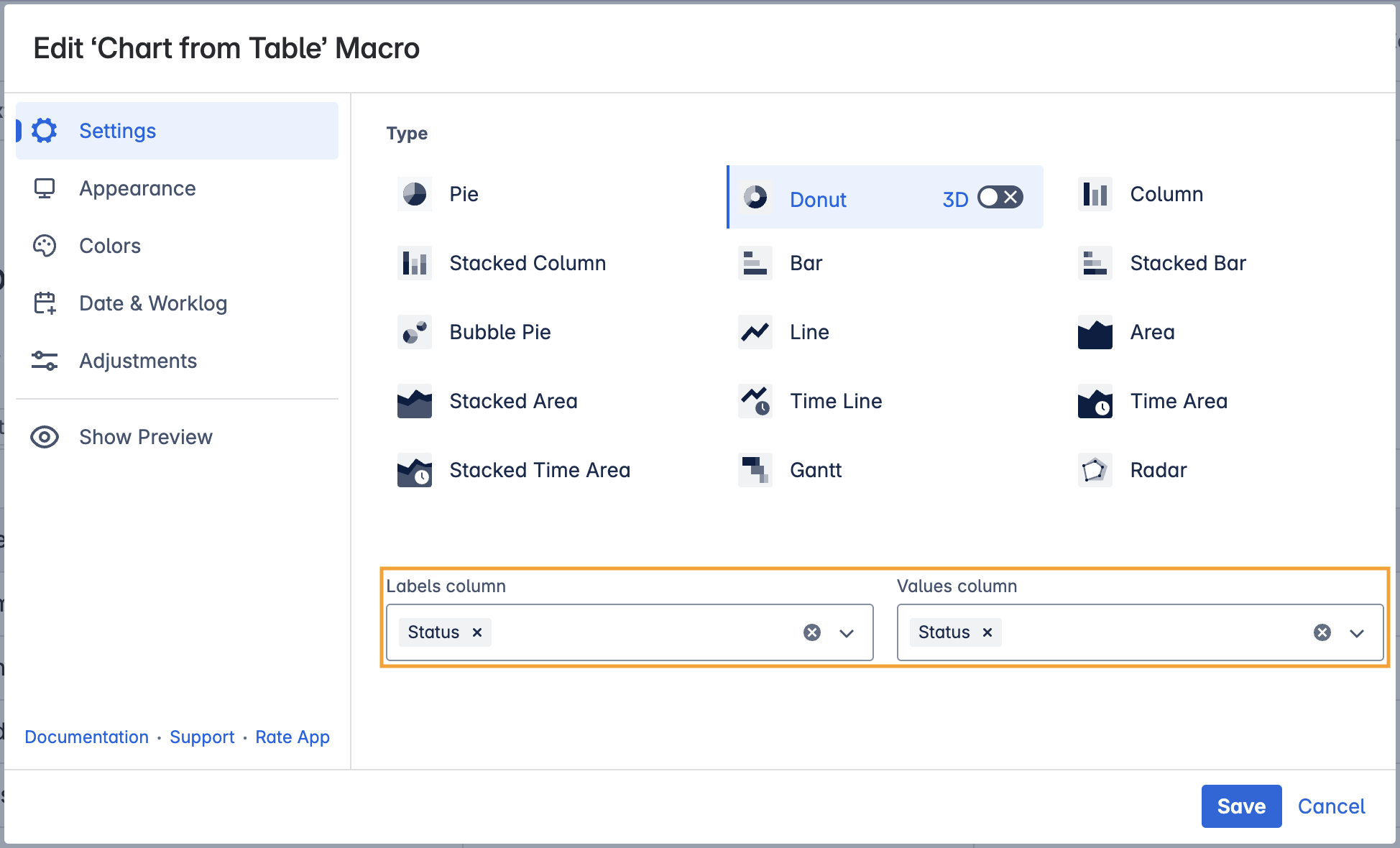Screen dimensions: 1400x848
Task: Select the Stacked Area chart icon
Action: coord(415,401)
